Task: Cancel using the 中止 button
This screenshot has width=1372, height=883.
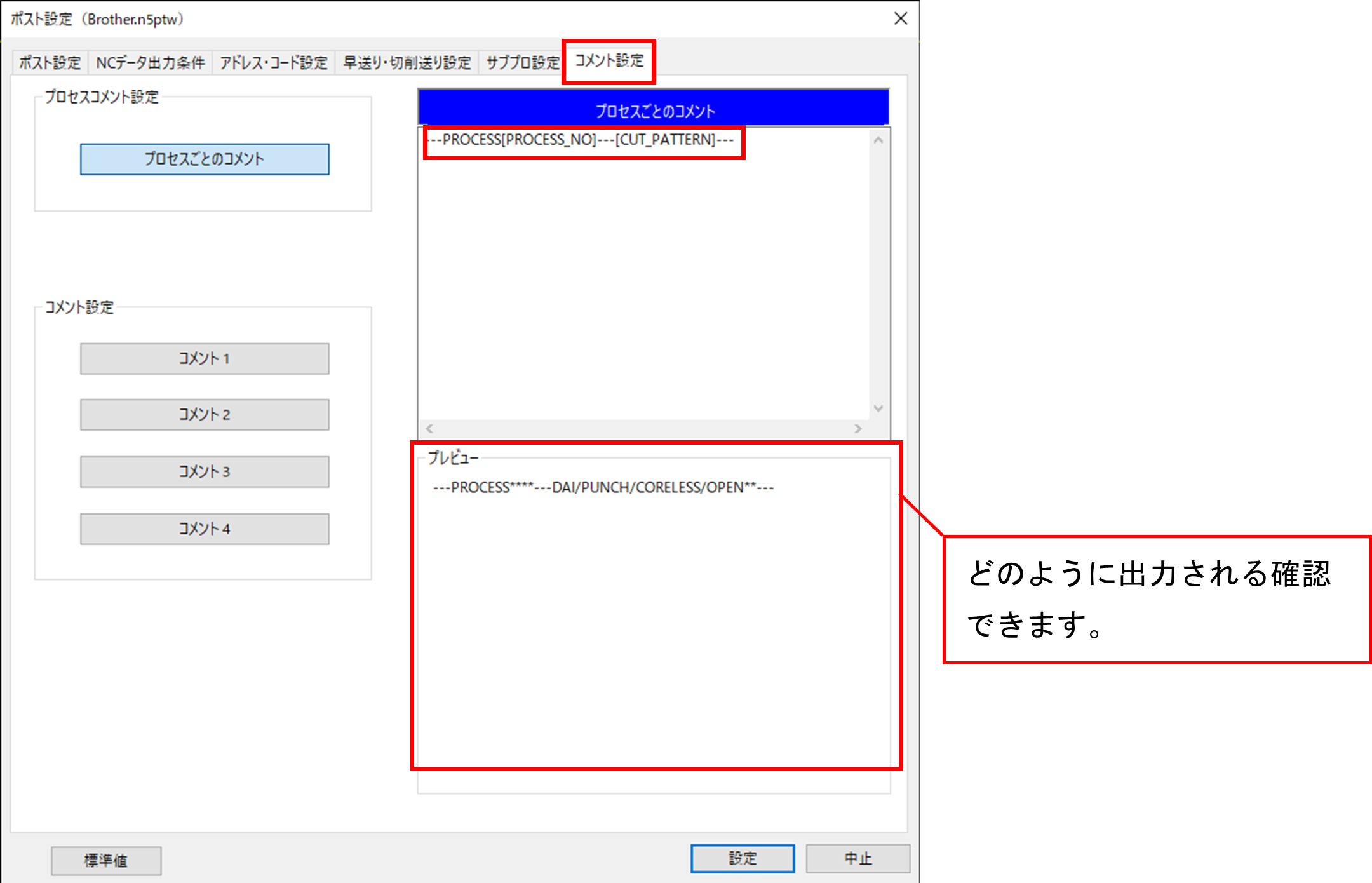Action: click(857, 859)
